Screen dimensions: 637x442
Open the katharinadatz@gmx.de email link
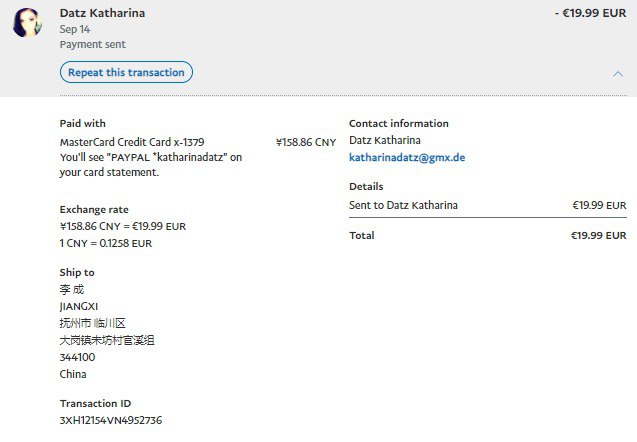pos(407,157)
